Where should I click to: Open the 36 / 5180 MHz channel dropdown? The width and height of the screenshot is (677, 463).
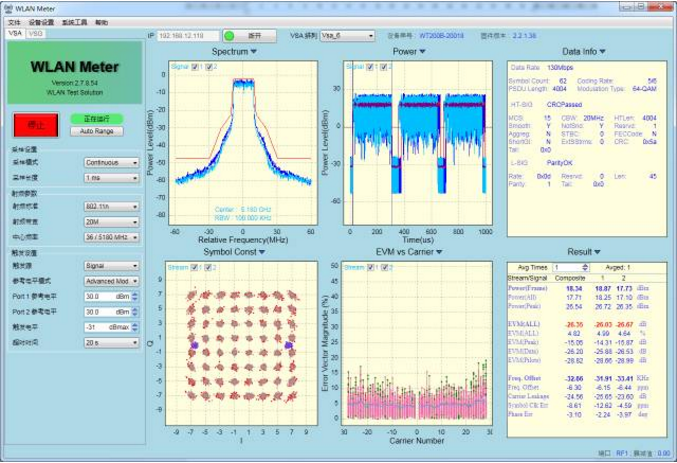(x=111, y=237)
